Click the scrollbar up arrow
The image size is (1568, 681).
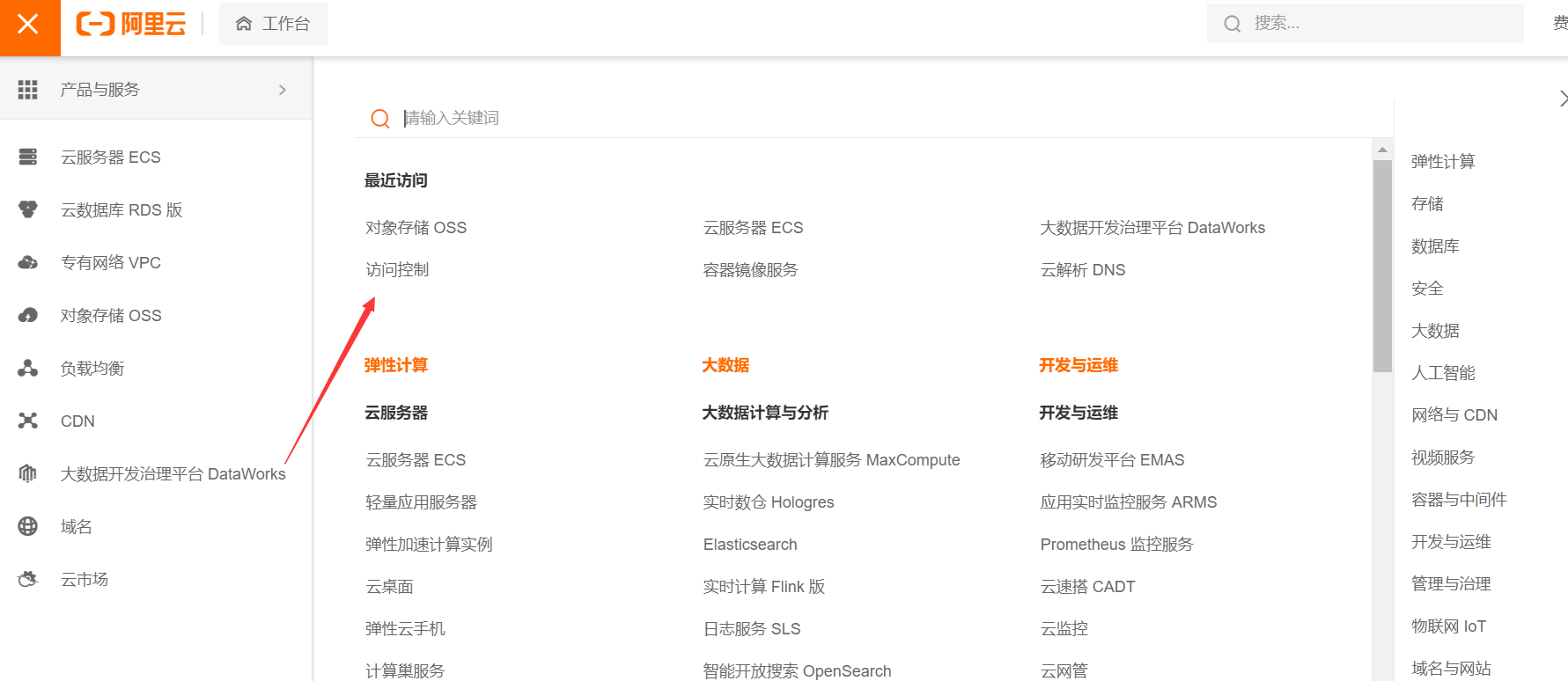[x=1382, y=150]
